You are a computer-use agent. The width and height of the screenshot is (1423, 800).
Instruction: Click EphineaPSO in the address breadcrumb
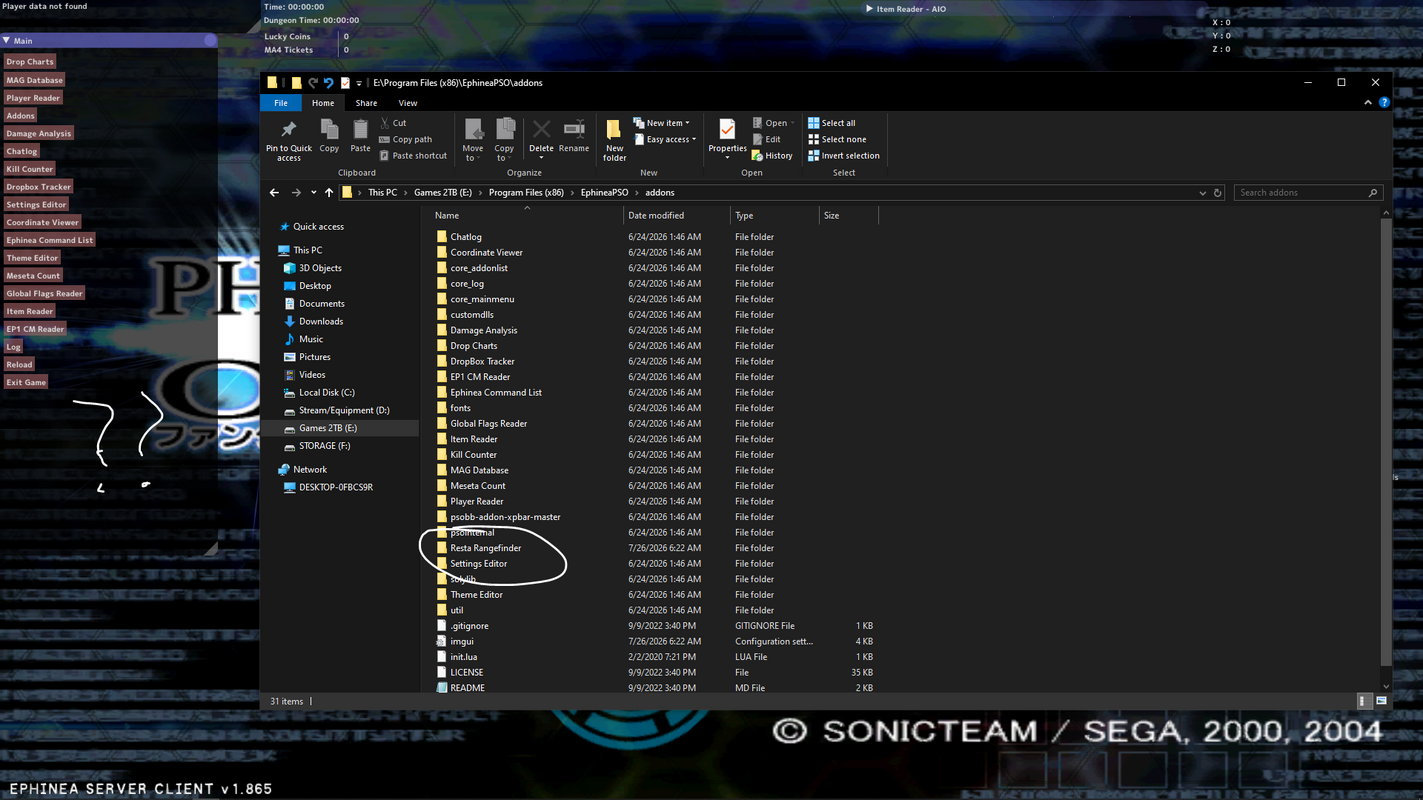click(604, 193)
